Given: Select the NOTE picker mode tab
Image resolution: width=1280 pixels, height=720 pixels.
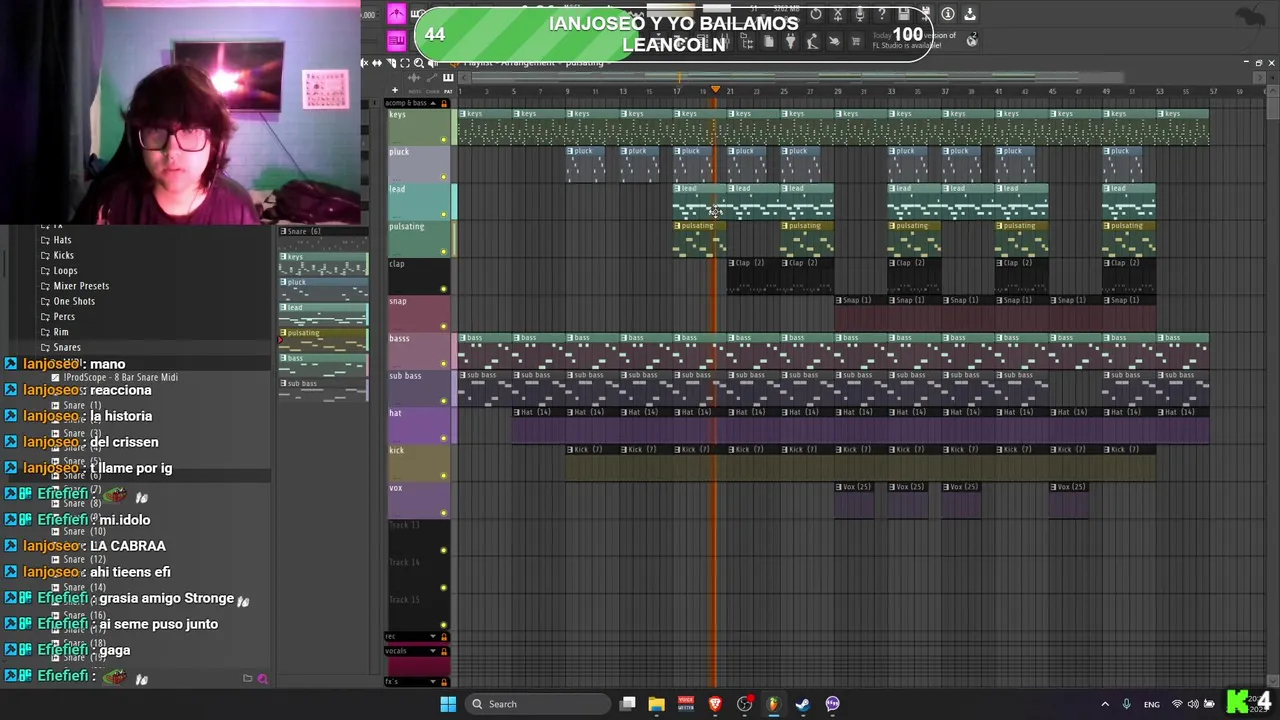Looking at the screenshot, I should [x=414, y=91].
